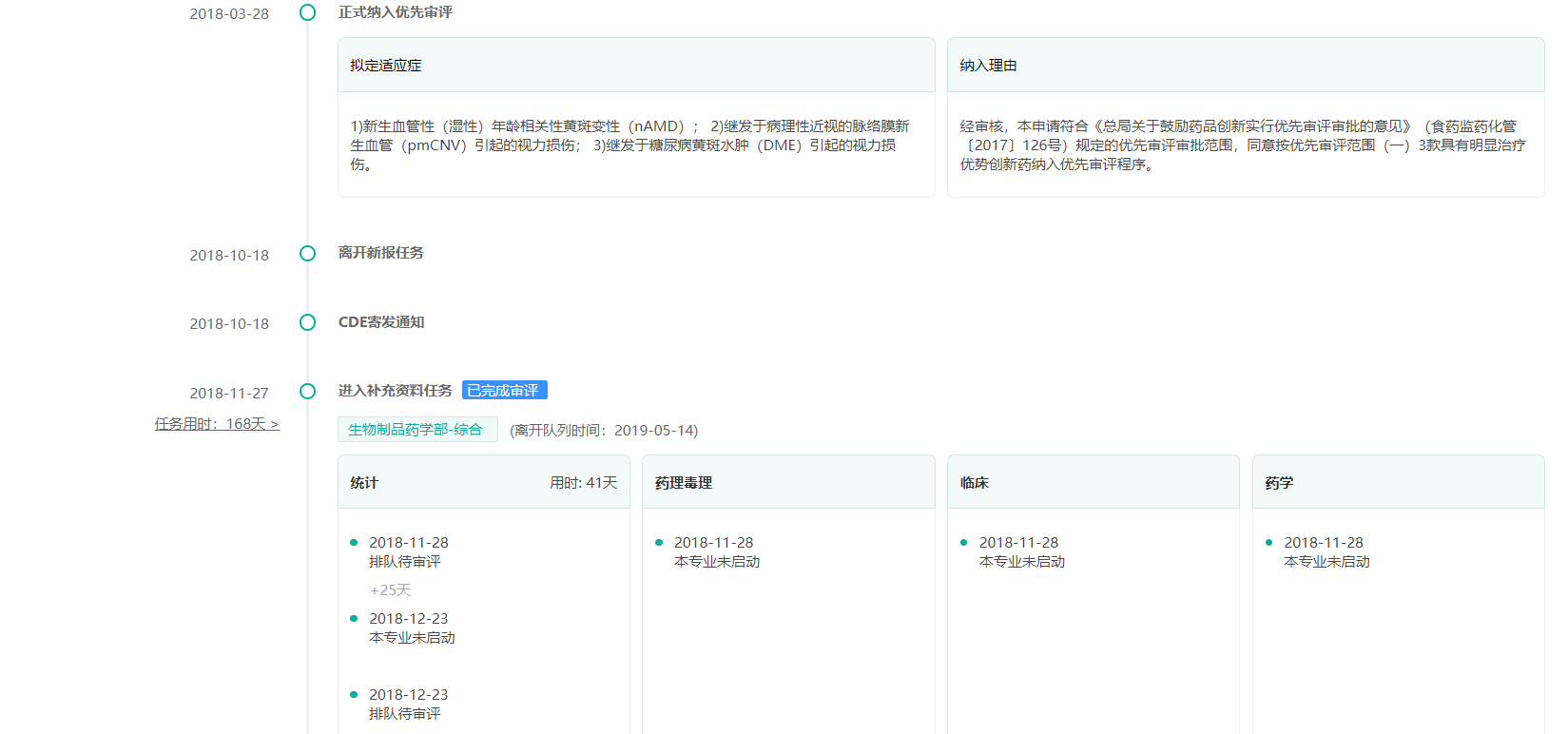Open the 任务用时：168天 link
The image size is (1568, 734).
pyautogui.click(x=217, y=424)
